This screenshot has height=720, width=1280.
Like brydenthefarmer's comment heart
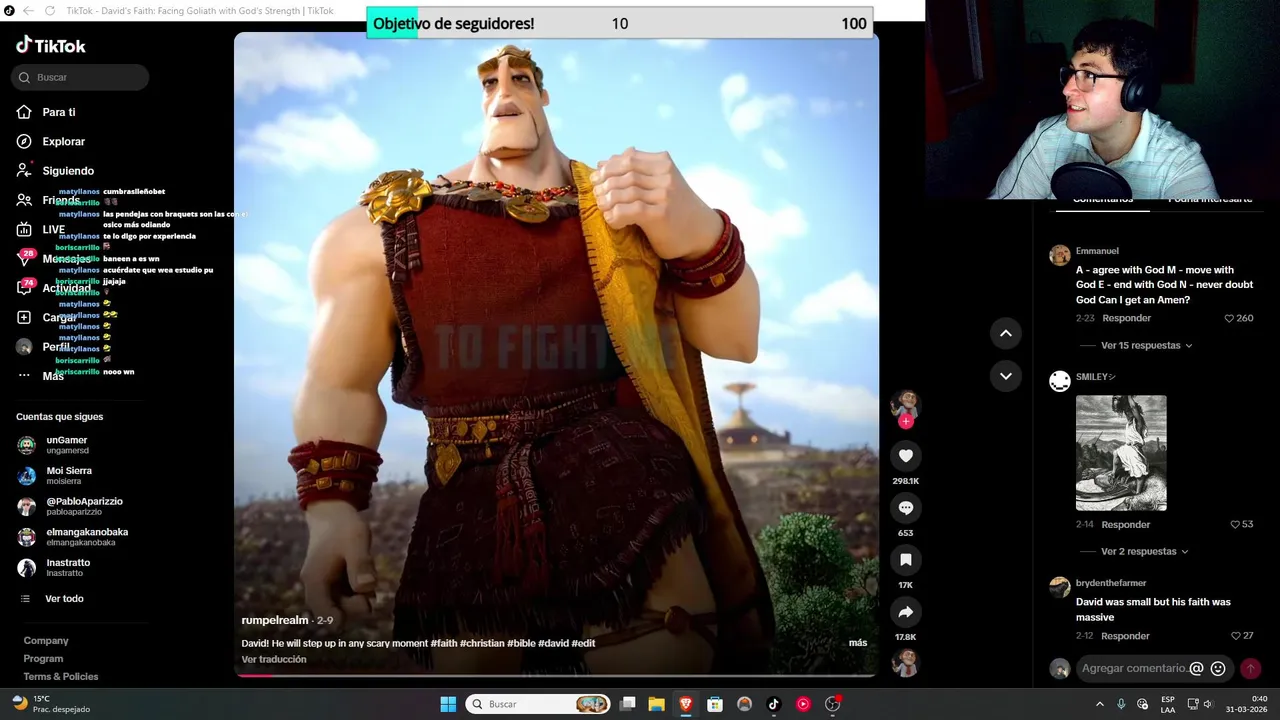(1236, 636)
